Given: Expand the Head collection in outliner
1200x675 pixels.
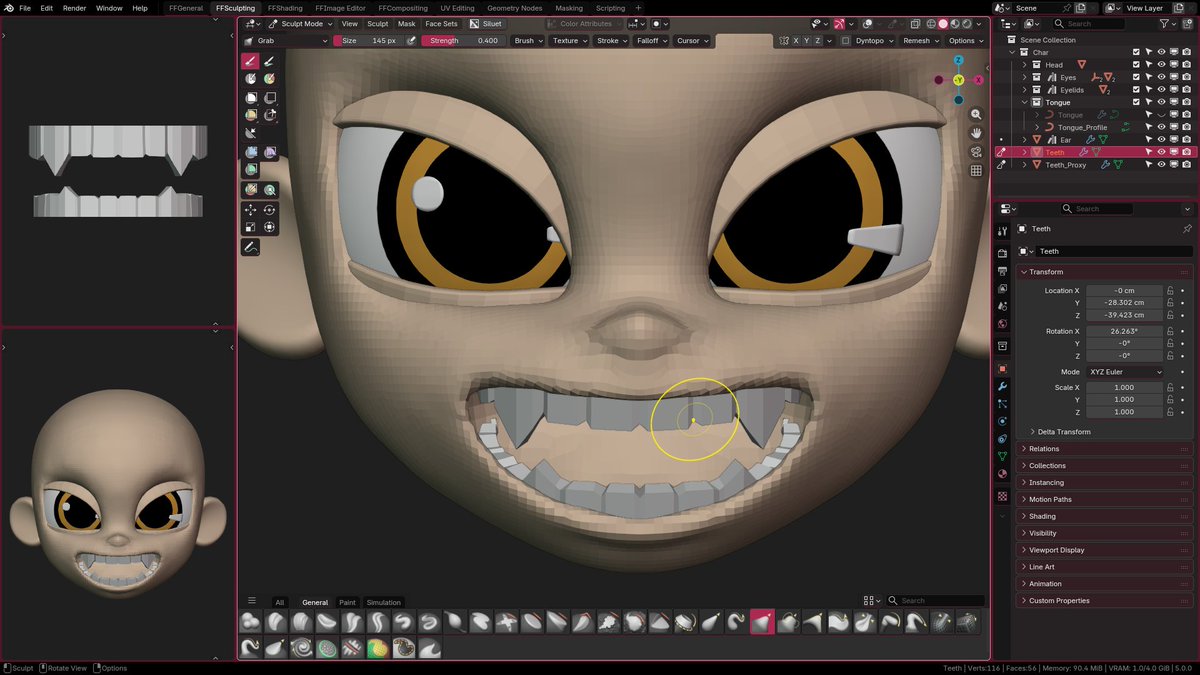Looking at the screenshot, I should click(1024, 65).
